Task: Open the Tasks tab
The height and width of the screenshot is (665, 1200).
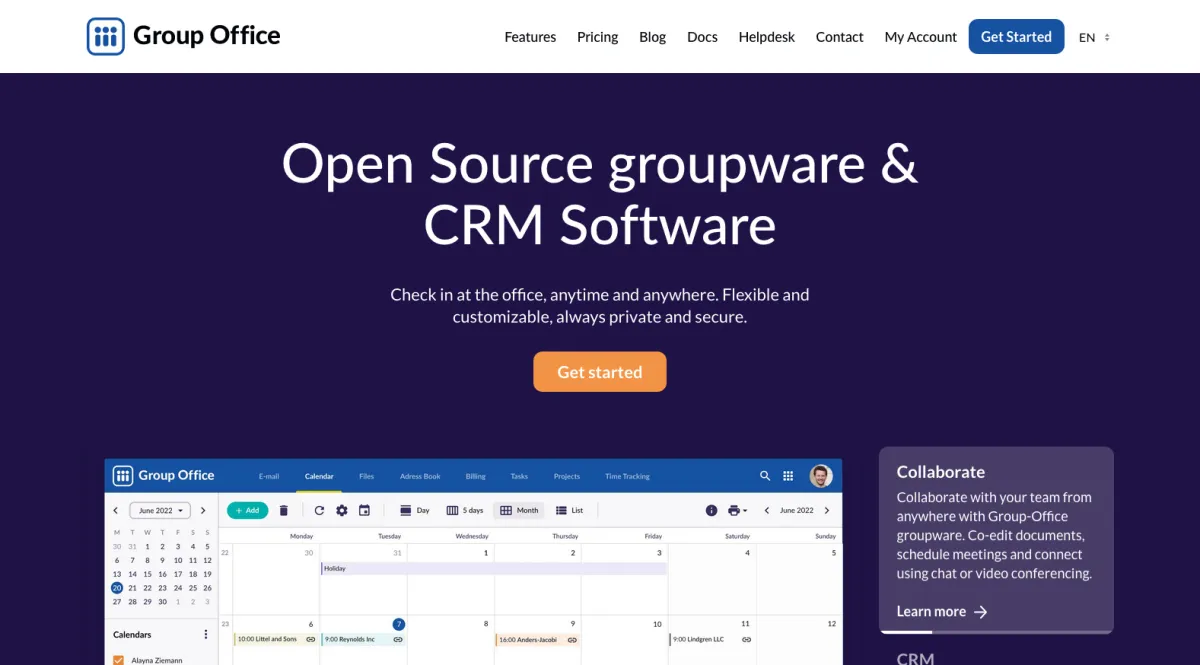Action: pos(519,476)
